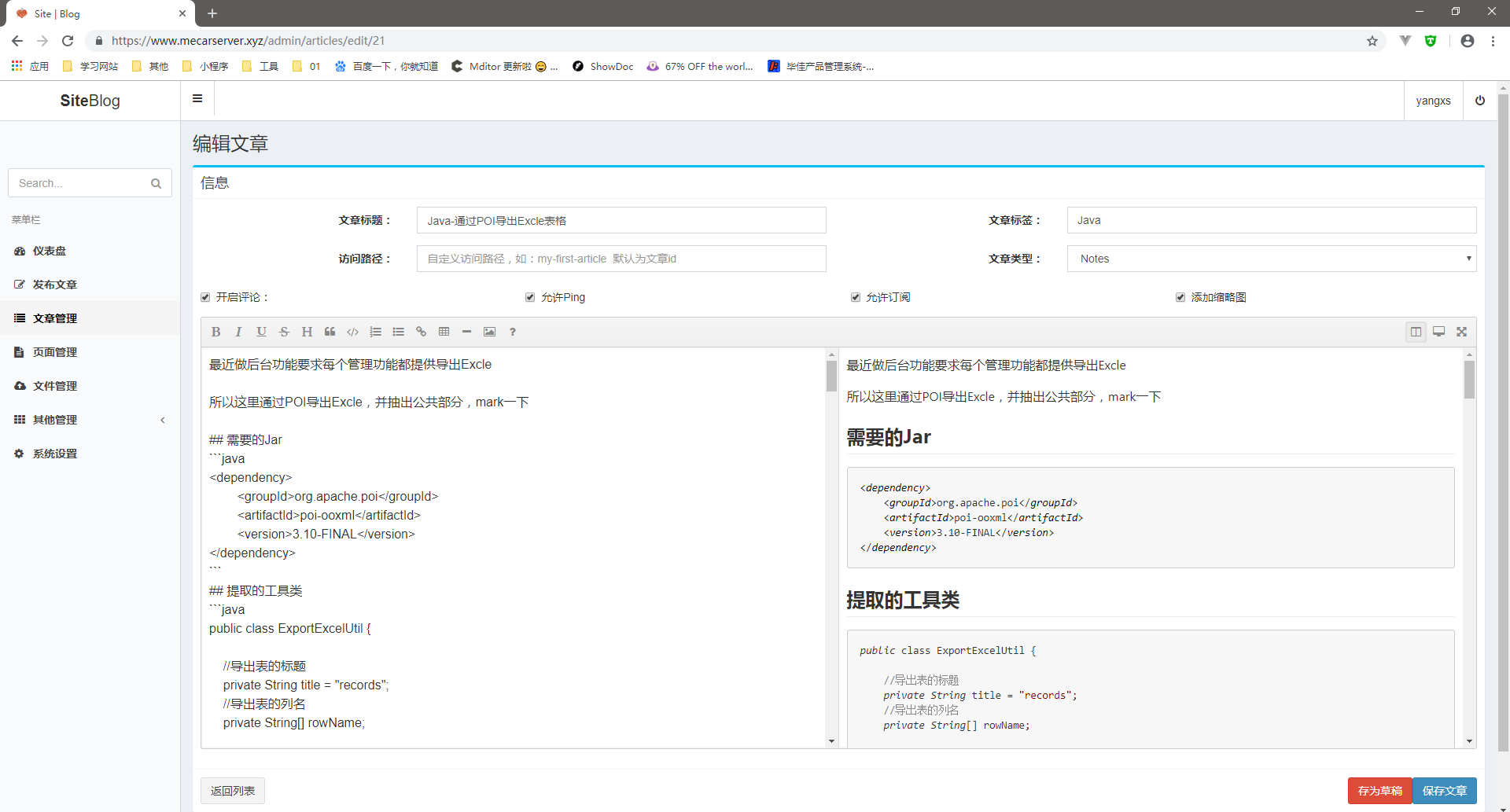Viewport: 1510px width, 812px height.
Task: Toggle the 开启评论 checkbox
Action: click(x=205, y=297)
